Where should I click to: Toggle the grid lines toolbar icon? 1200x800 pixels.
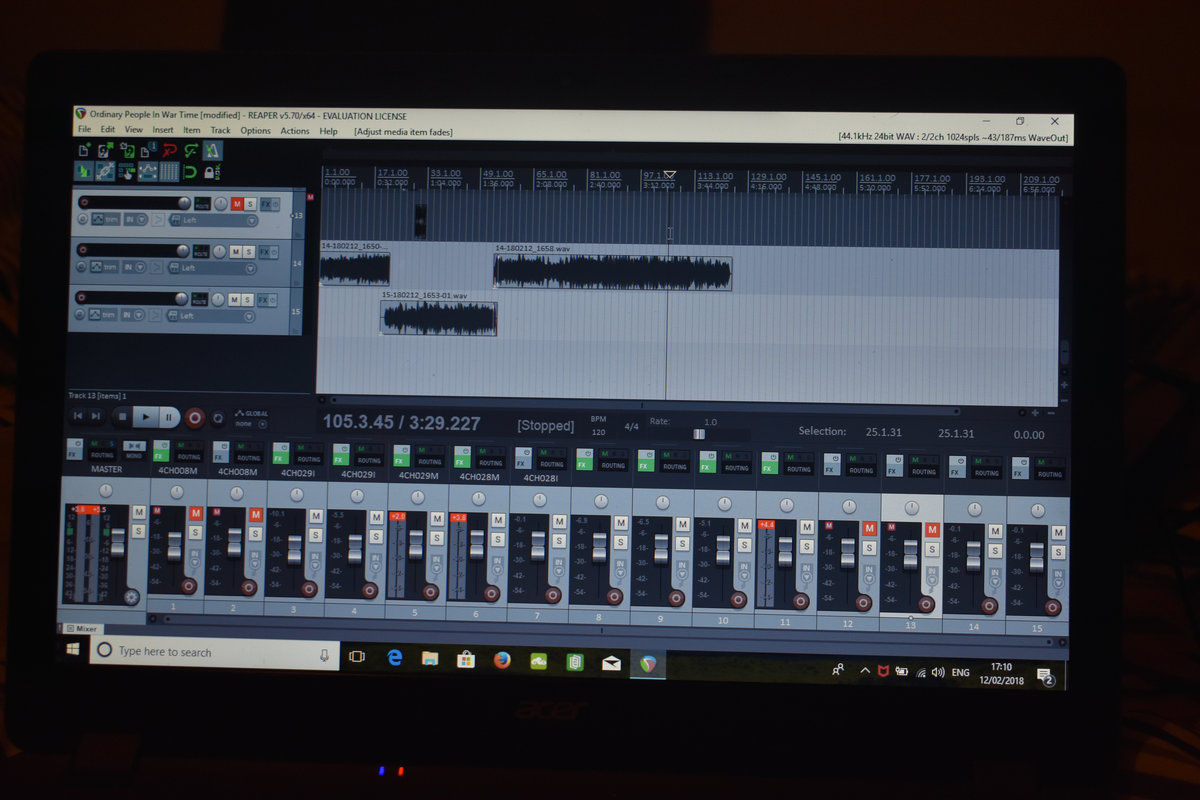[168, 172]
